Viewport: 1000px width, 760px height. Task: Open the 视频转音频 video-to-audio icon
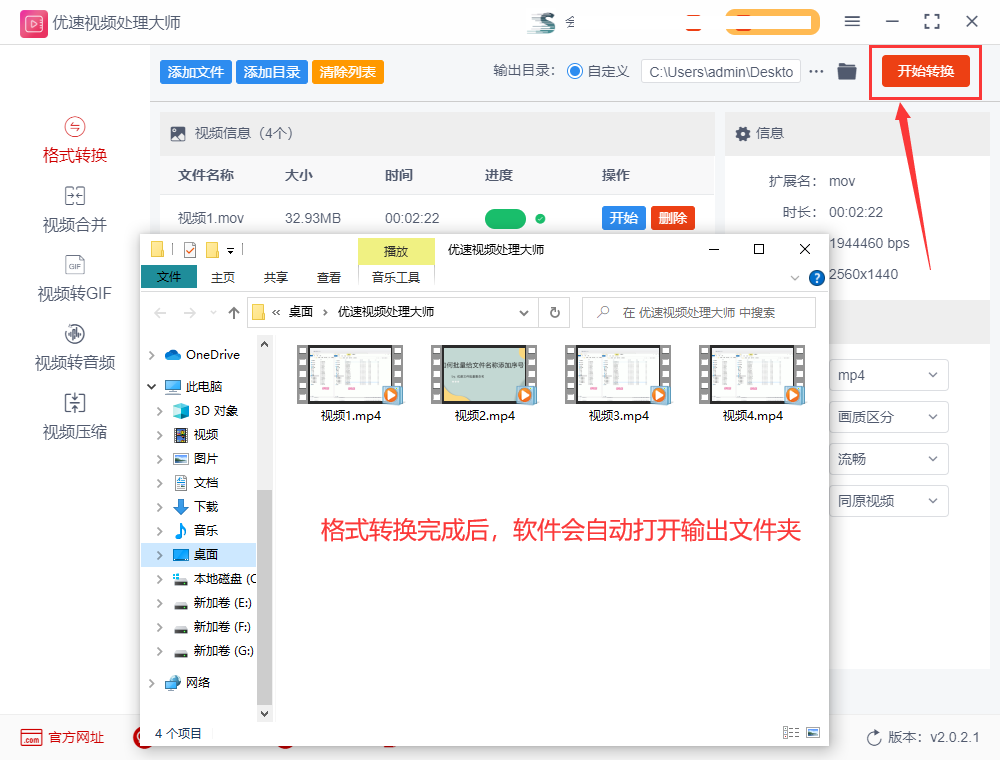[75, 333]
